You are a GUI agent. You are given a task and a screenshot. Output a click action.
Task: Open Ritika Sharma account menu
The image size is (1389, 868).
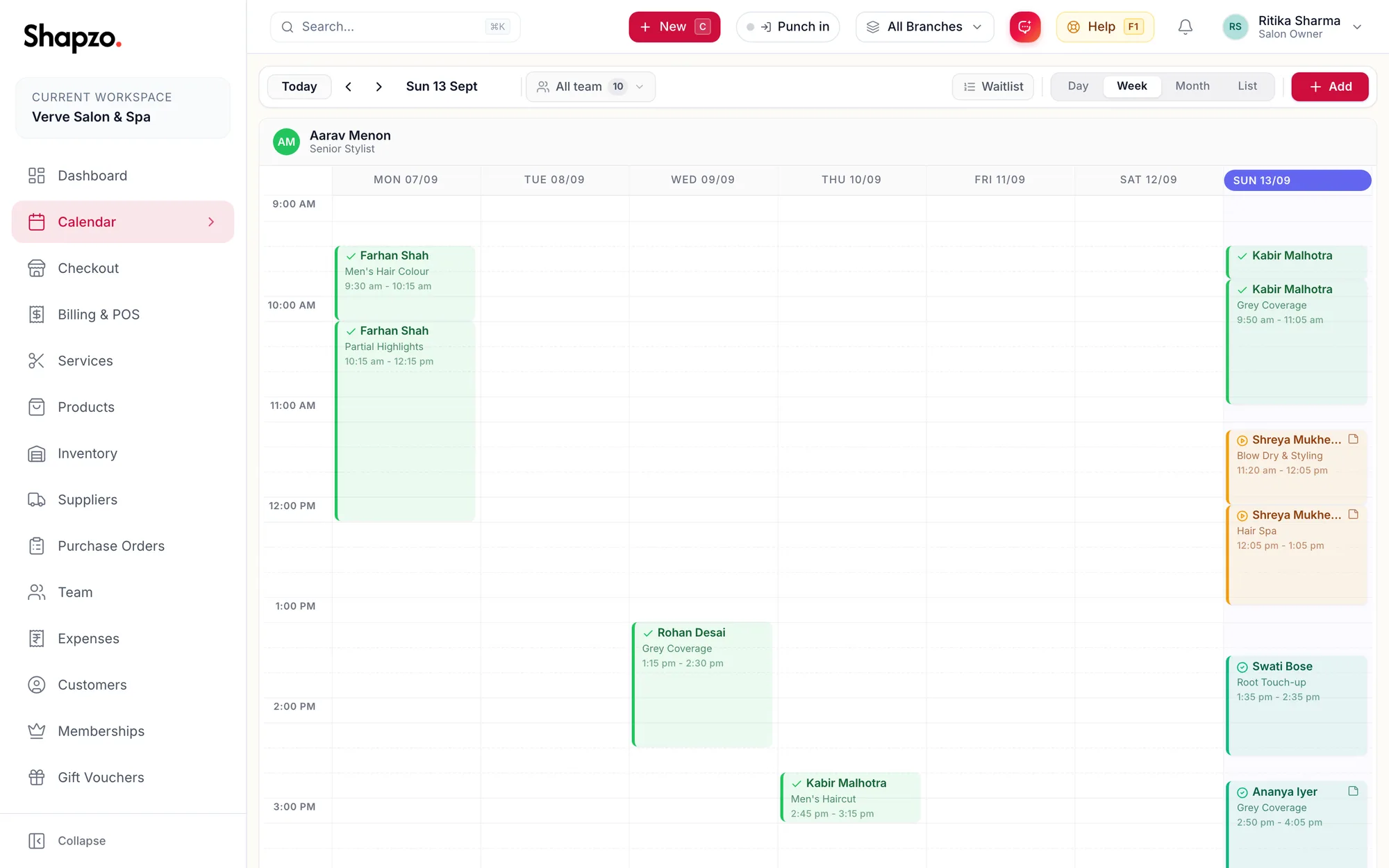pos(1293,27)
